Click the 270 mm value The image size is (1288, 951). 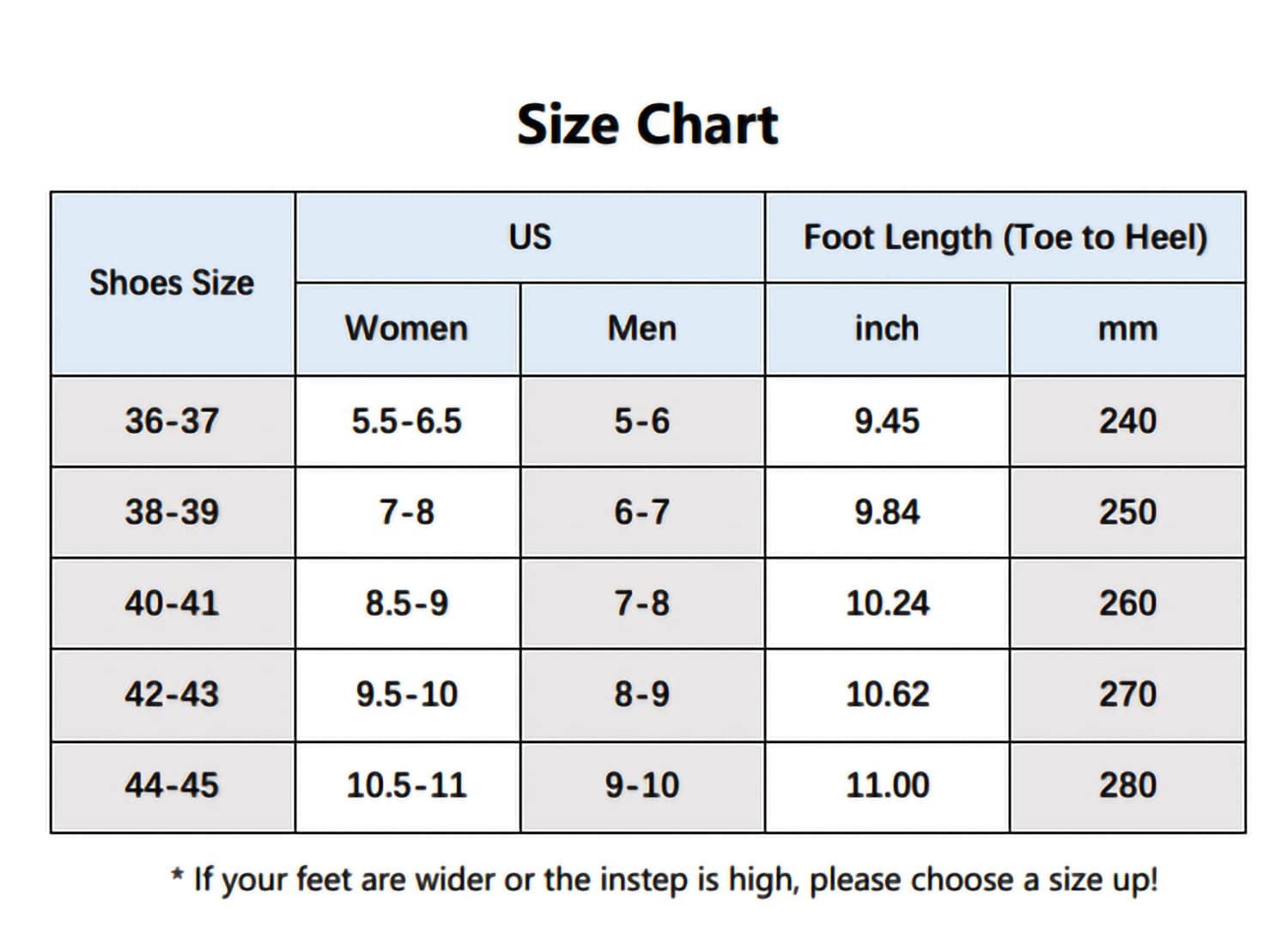[1127, 695]
